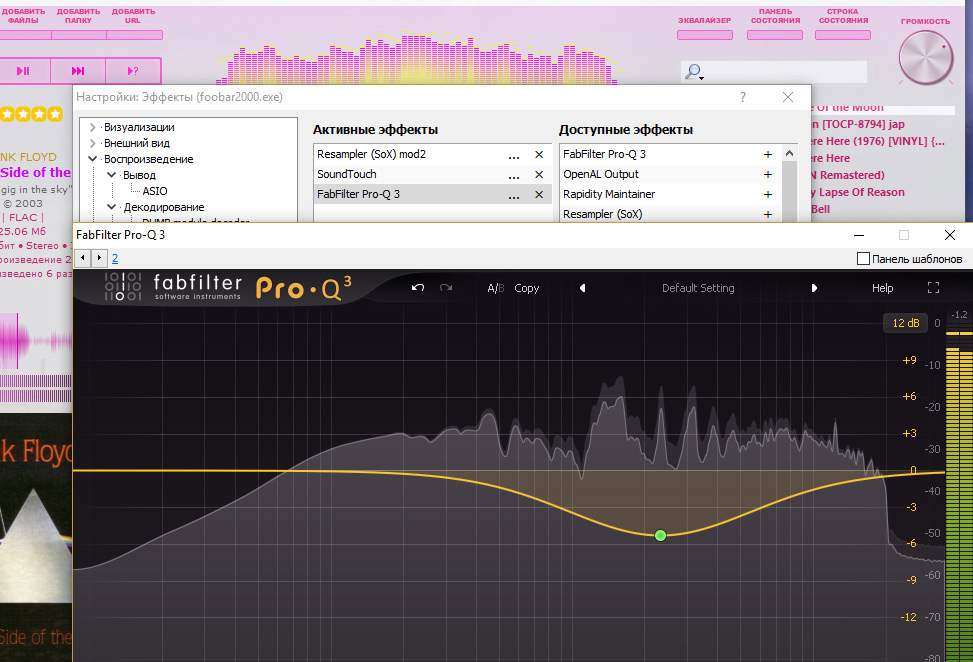Open the 12 dB display range dropdown
Screen dimensions: 973x662
904,323
